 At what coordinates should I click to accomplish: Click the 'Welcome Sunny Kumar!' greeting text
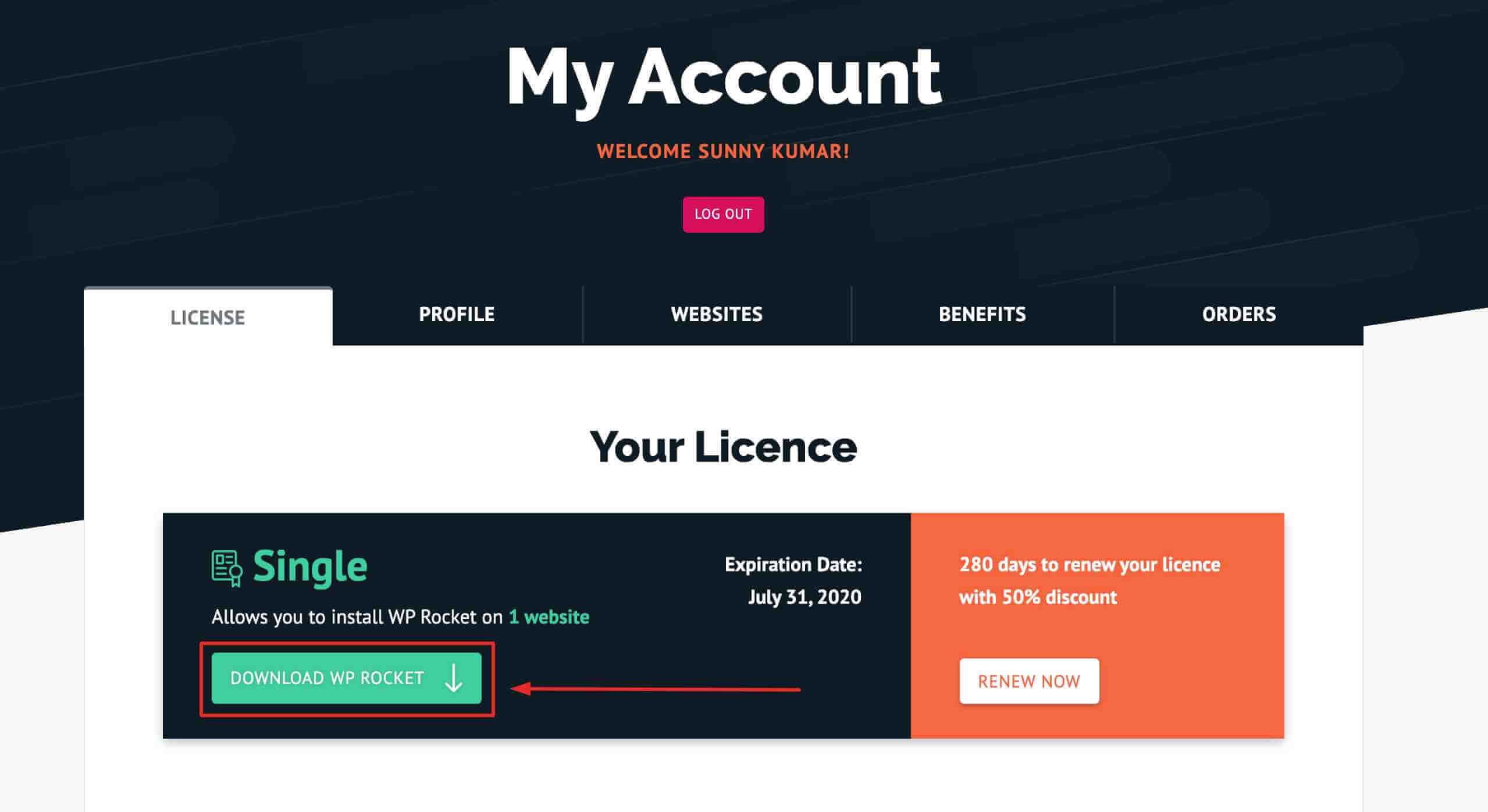click(x=723, y=152)
